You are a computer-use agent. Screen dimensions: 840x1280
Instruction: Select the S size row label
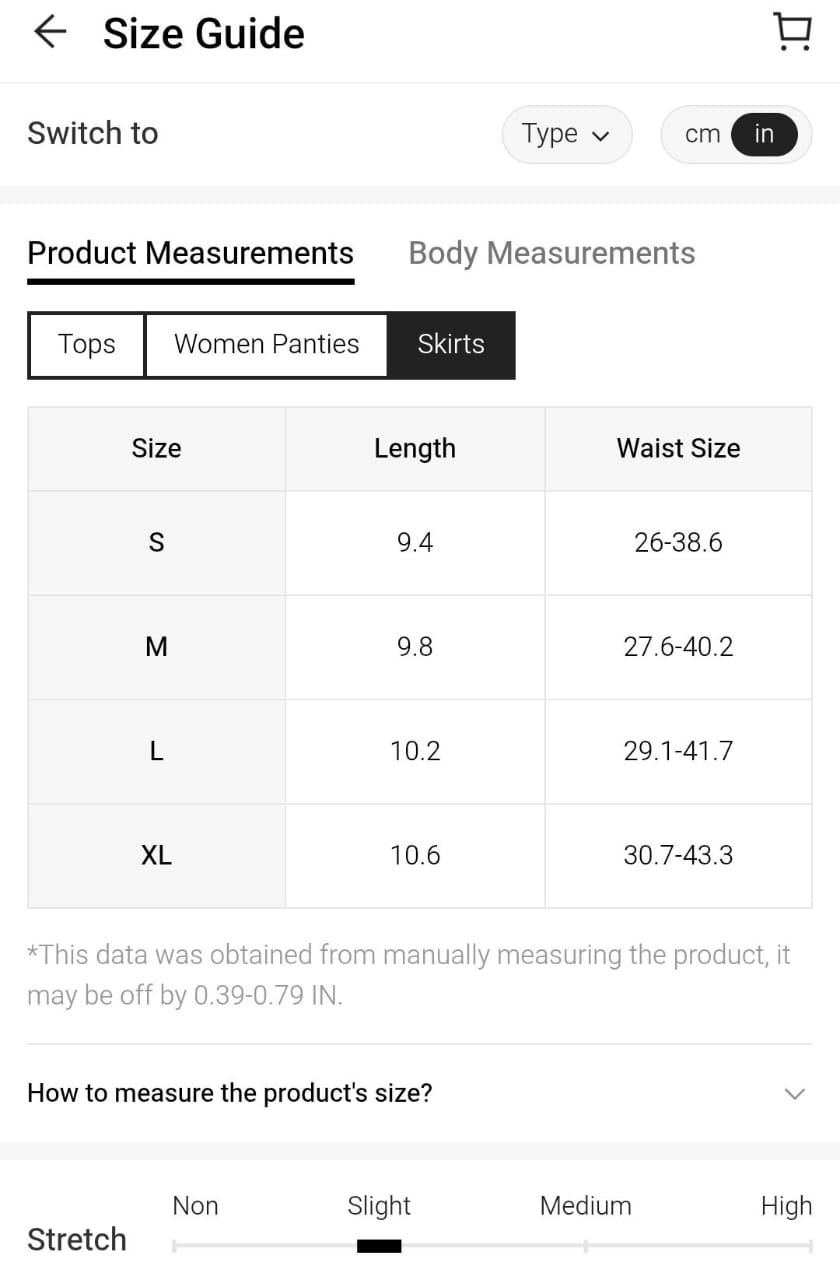tap(156, 543)
